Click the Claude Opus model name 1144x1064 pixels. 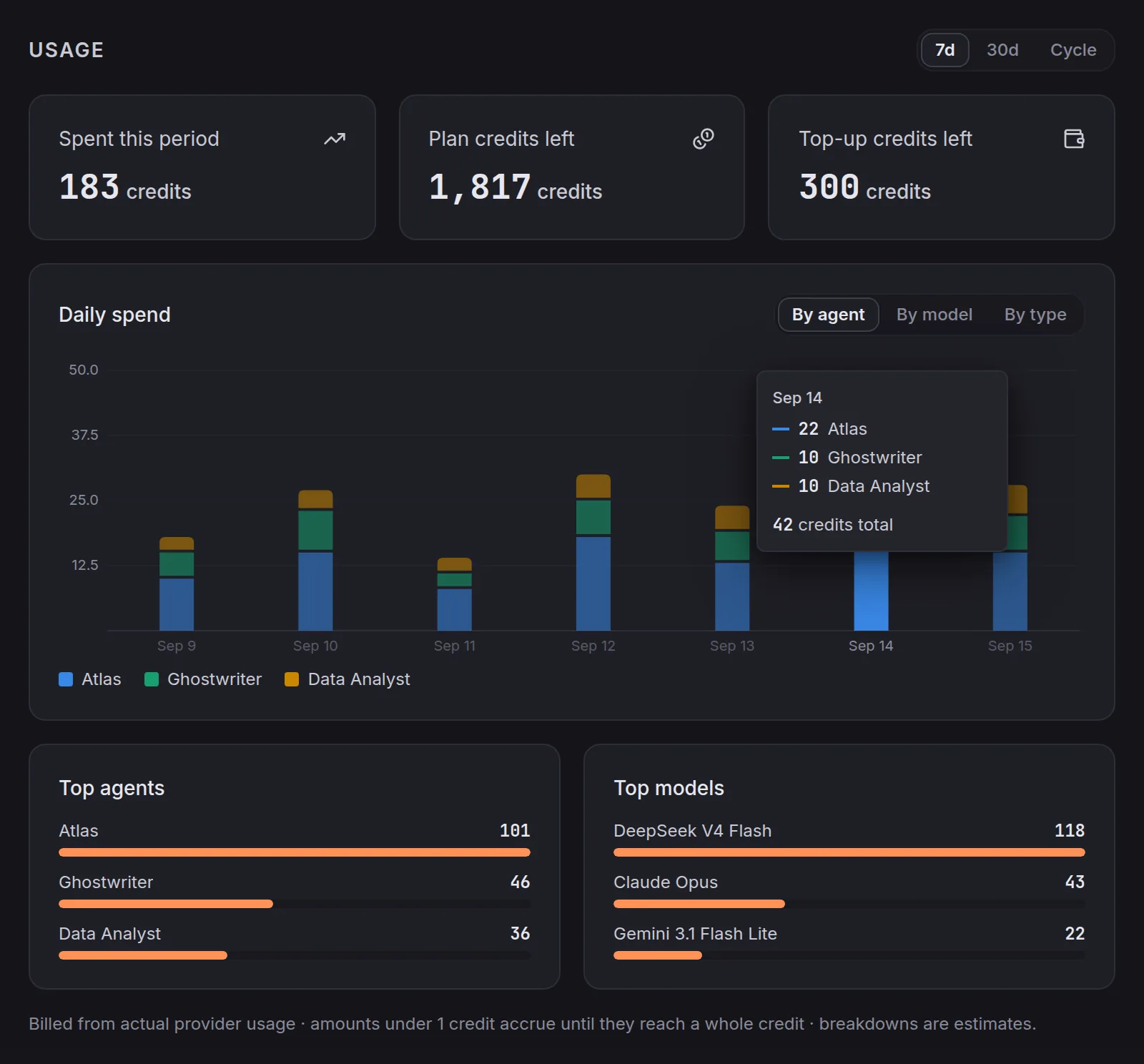click(x=666, y=882)
